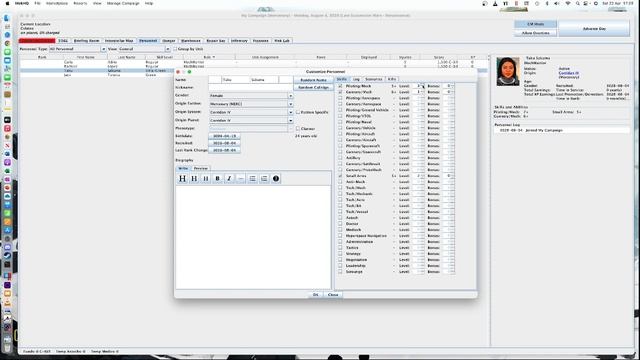Open the Interstellar Map tab

119,41
